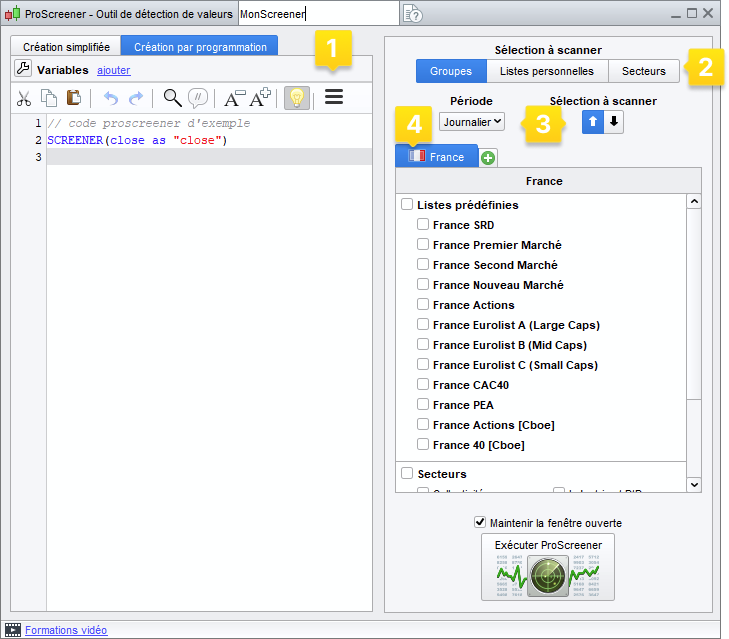Click the ajouter variables link
The width and height of the screenshot is (729, 639).
coord(113,70)
